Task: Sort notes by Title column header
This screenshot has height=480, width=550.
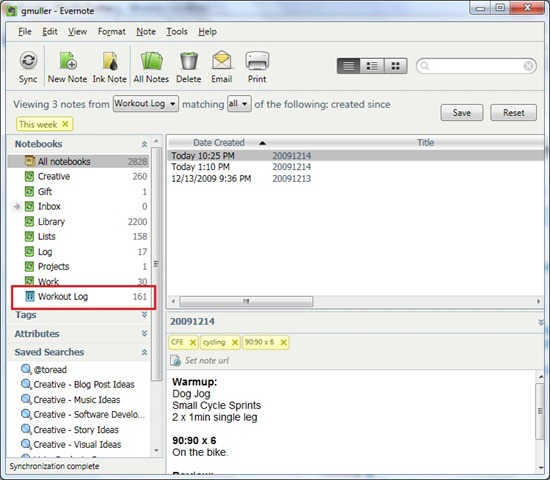Action: pos(425,143)
